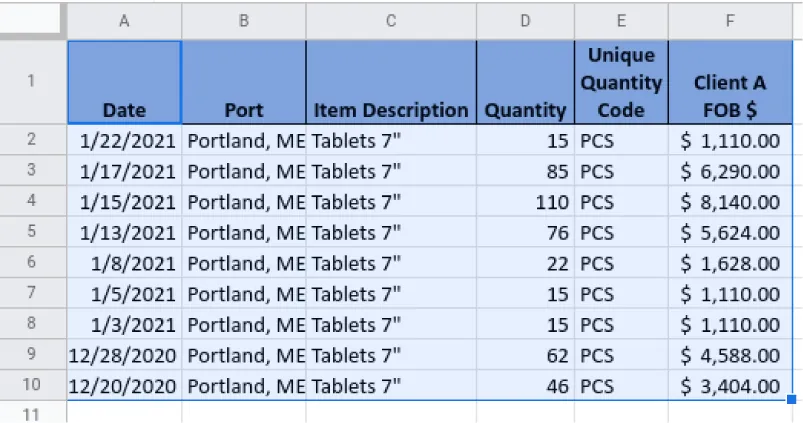Select the cell with date 12/28/2020
The height and width of the screenshot is (423, 803).
[x=124, y=355]
